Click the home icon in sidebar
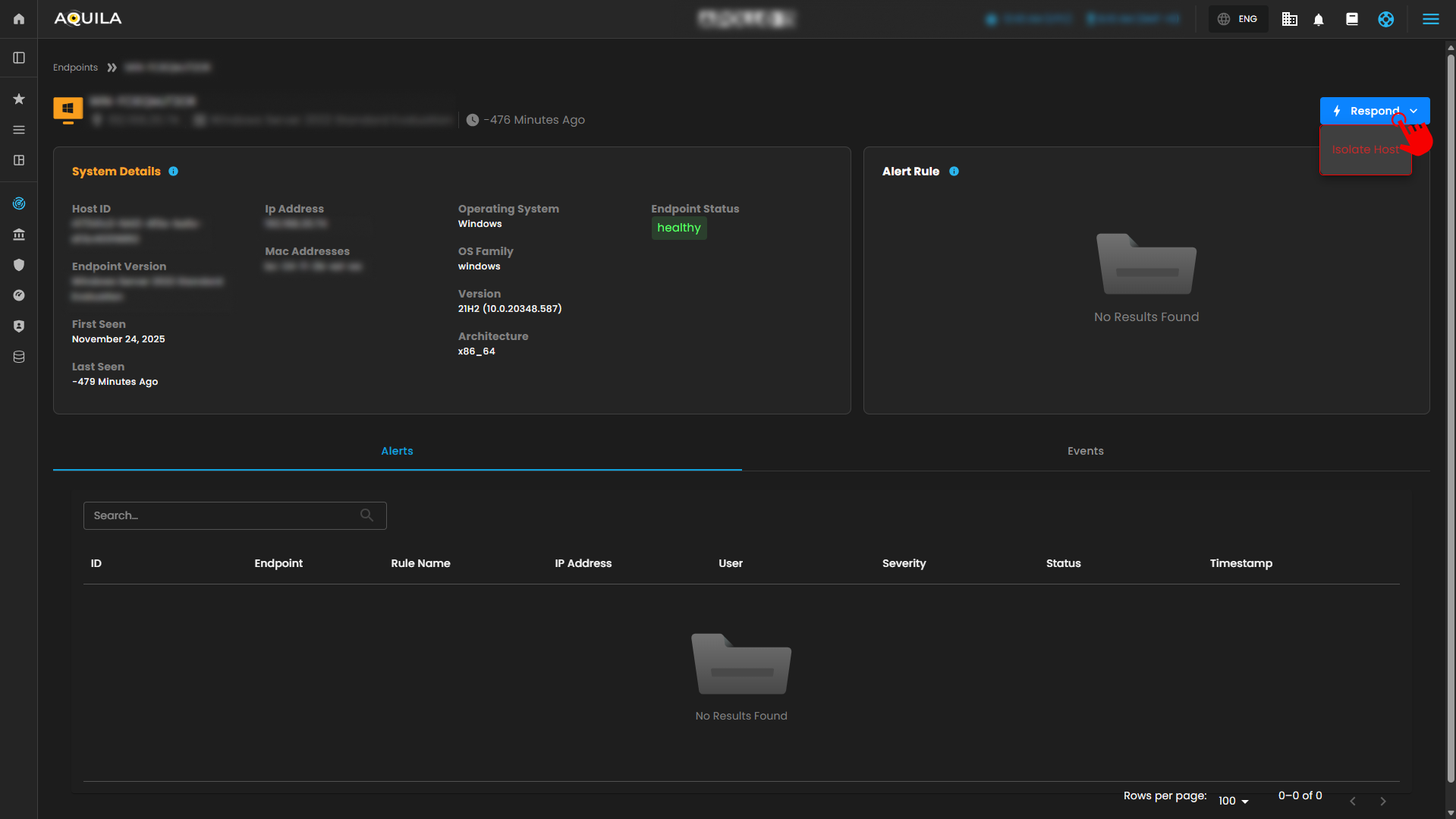Viewport: 1456px width, 819px height. (19, 19)
